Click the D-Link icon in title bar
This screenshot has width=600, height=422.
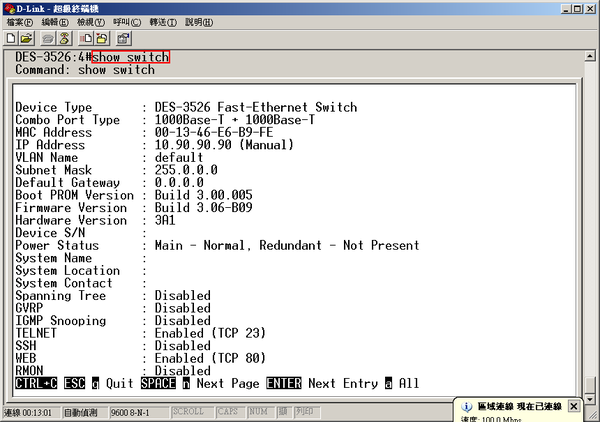pos(9,8)
